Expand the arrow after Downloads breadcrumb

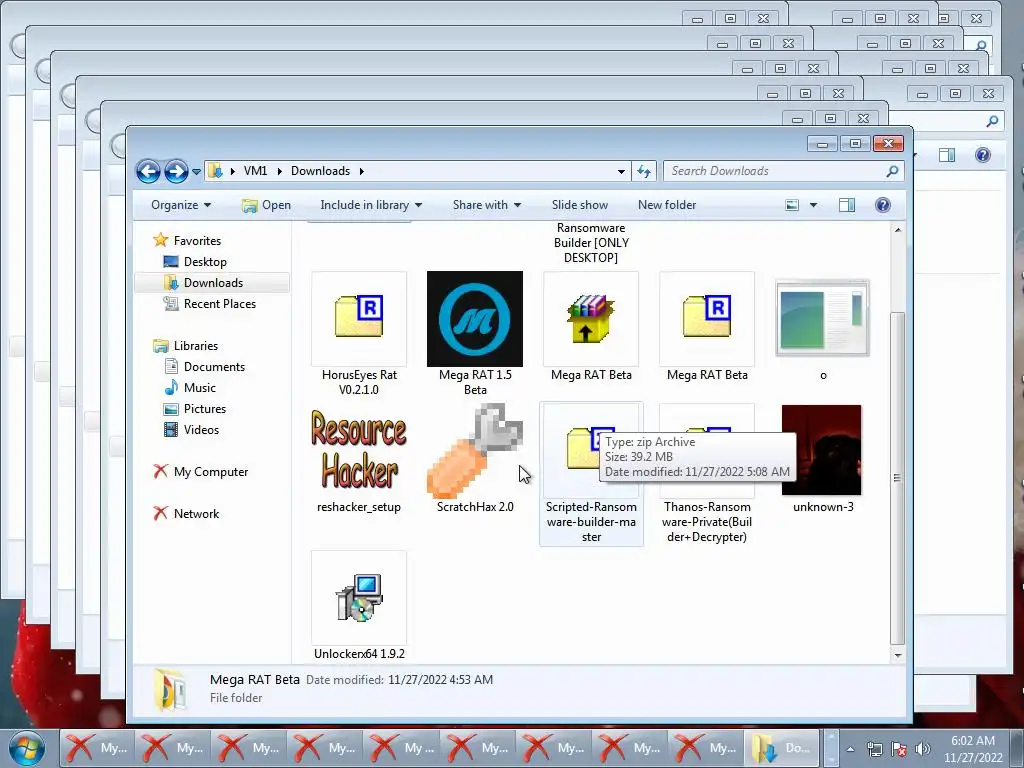361,171
